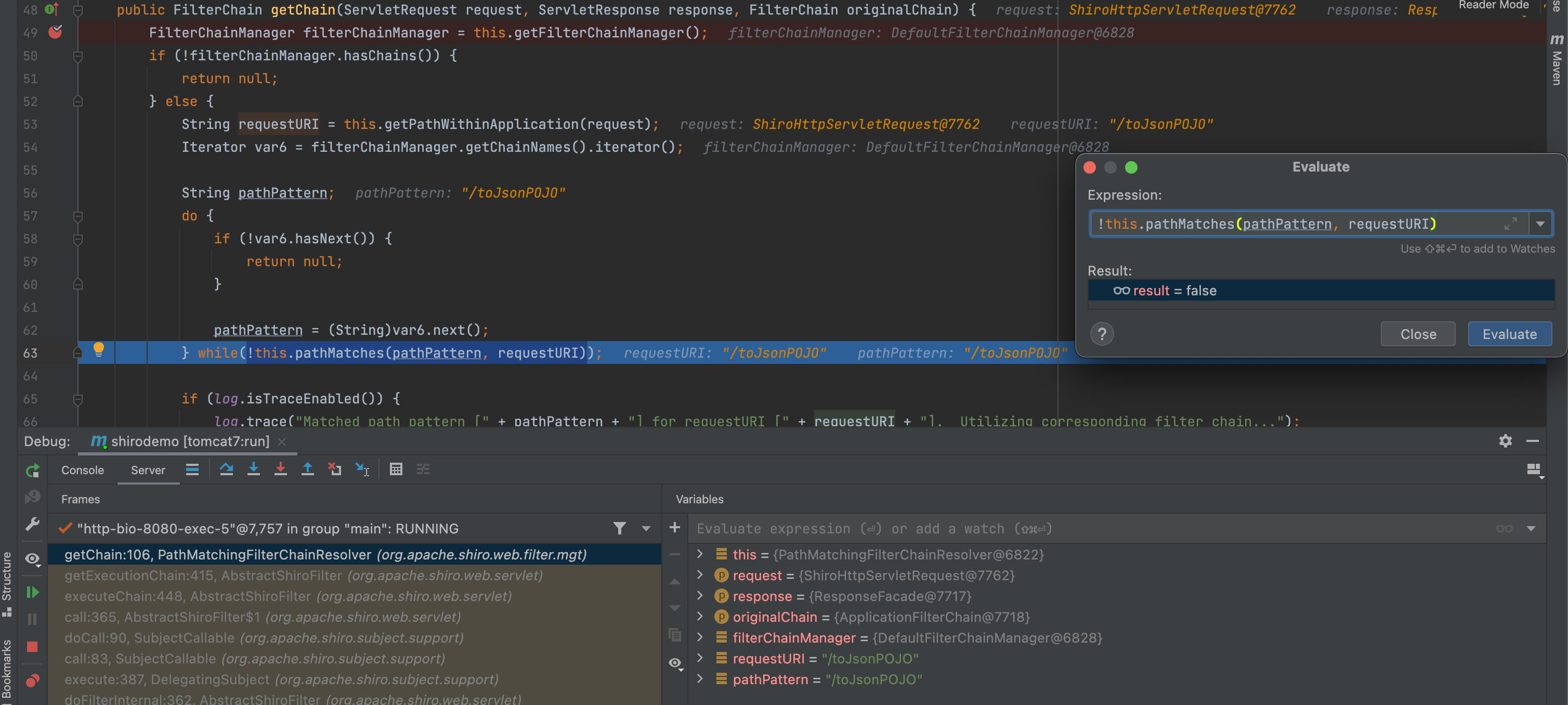This screenshot has width=1568, height=705.
Task: Step out of current method
Action: click(307, 469)
